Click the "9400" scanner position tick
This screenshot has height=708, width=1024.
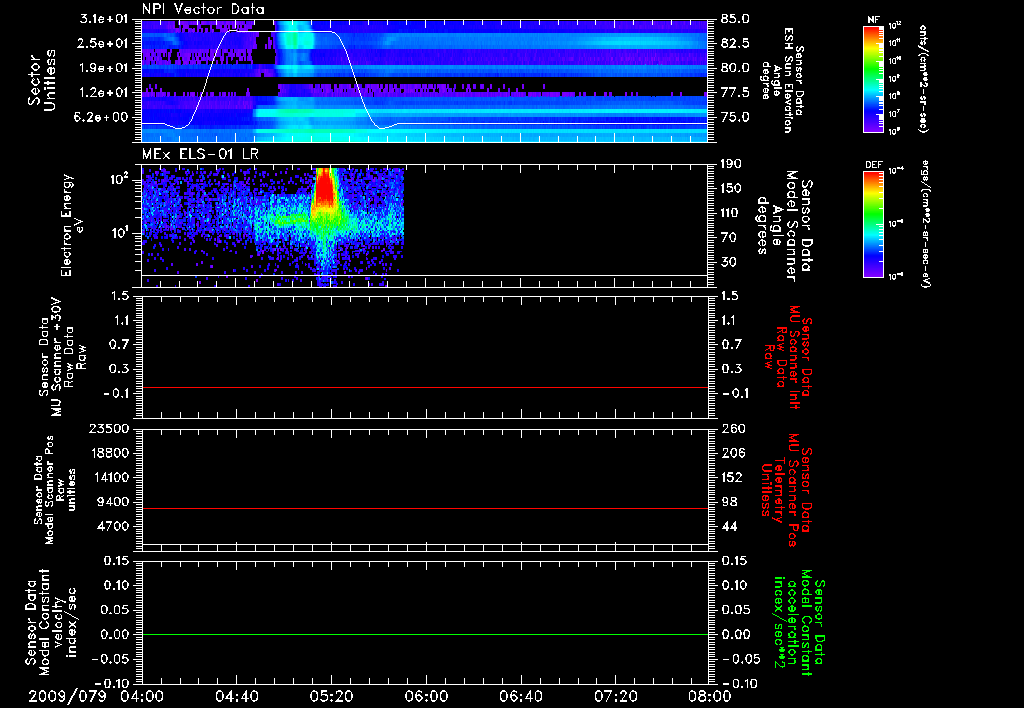(113, 502)
